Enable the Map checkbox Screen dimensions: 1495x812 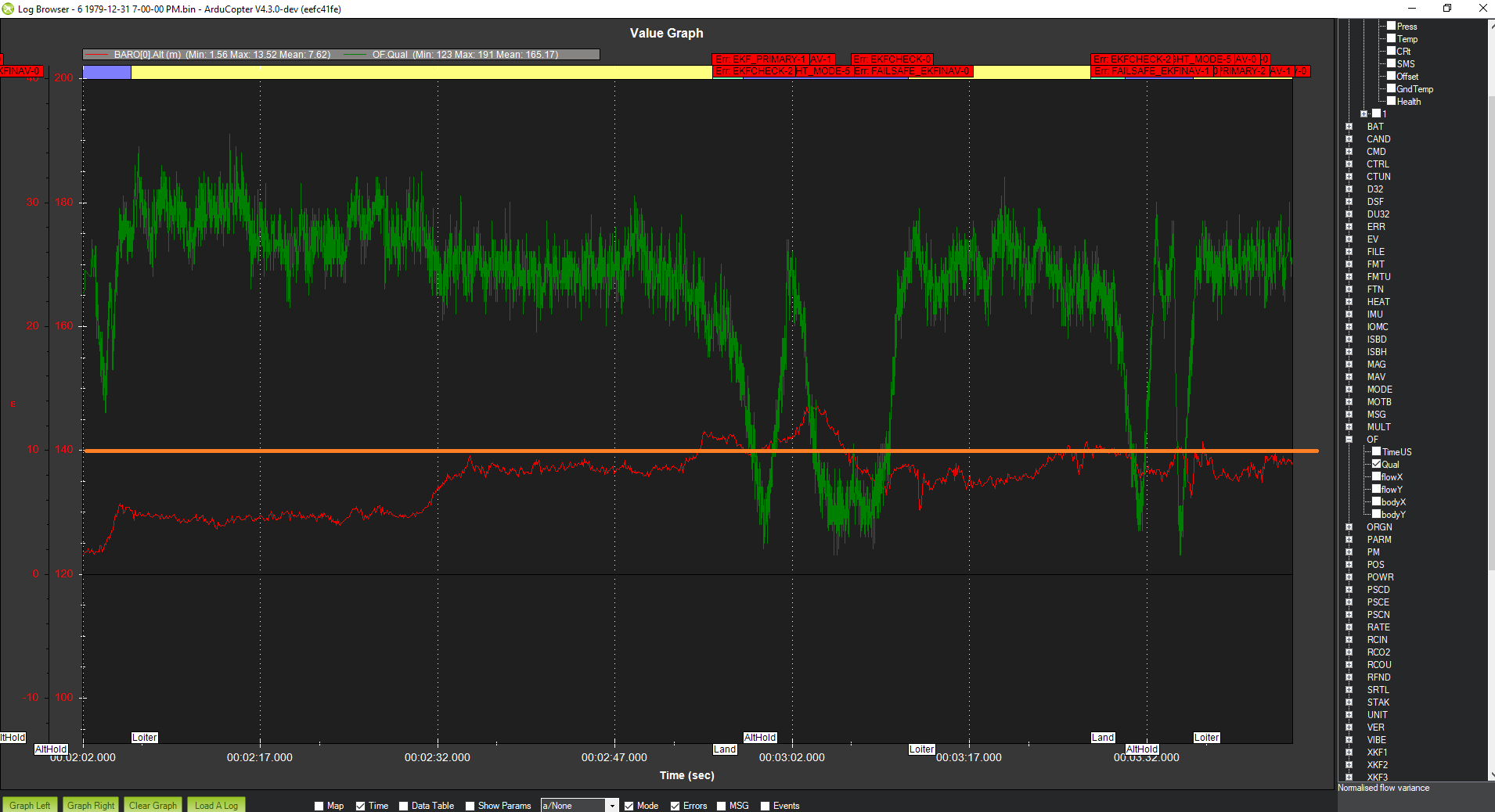[x=319, y=806]
